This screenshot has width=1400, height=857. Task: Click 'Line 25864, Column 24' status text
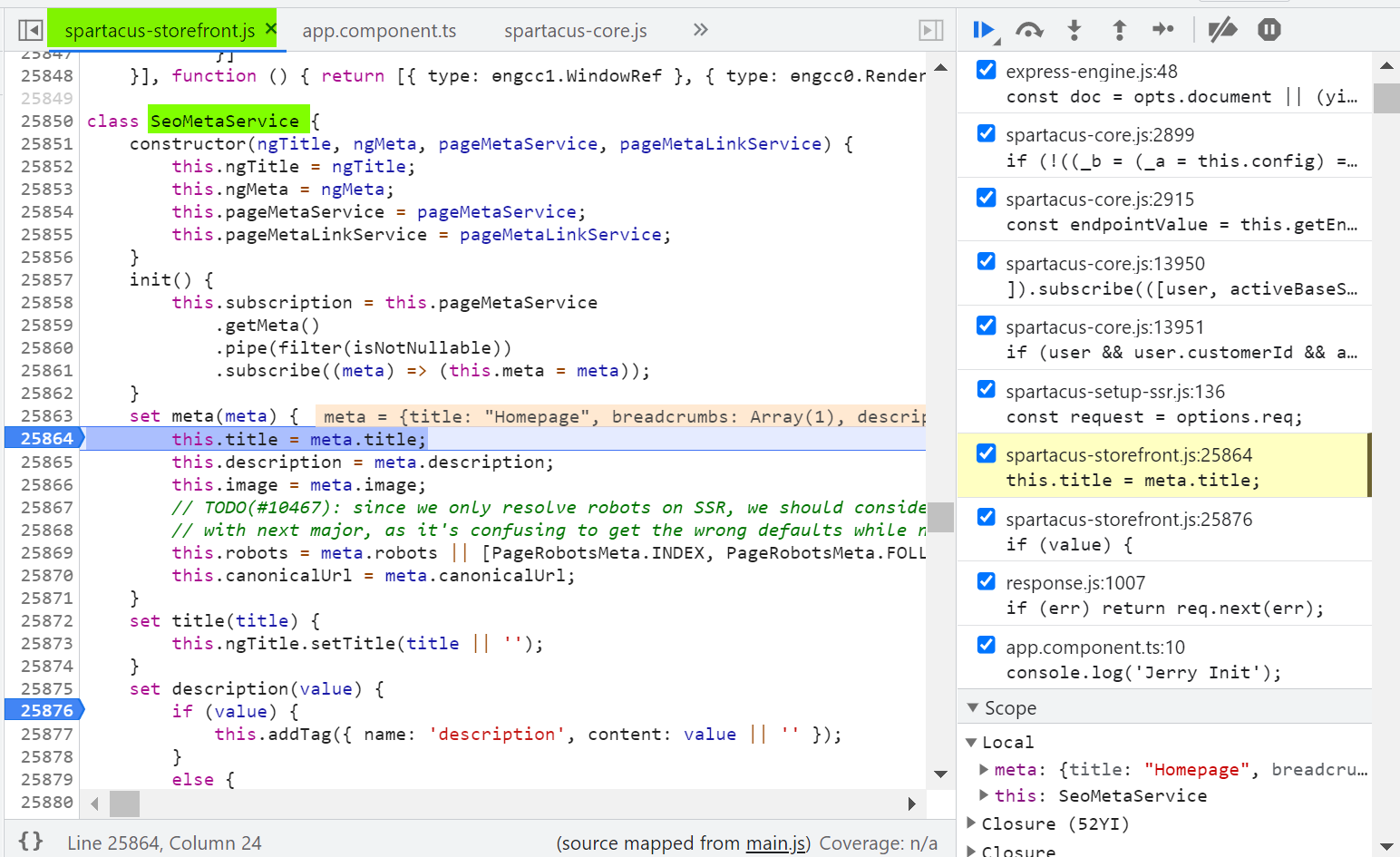coord(164,843)
